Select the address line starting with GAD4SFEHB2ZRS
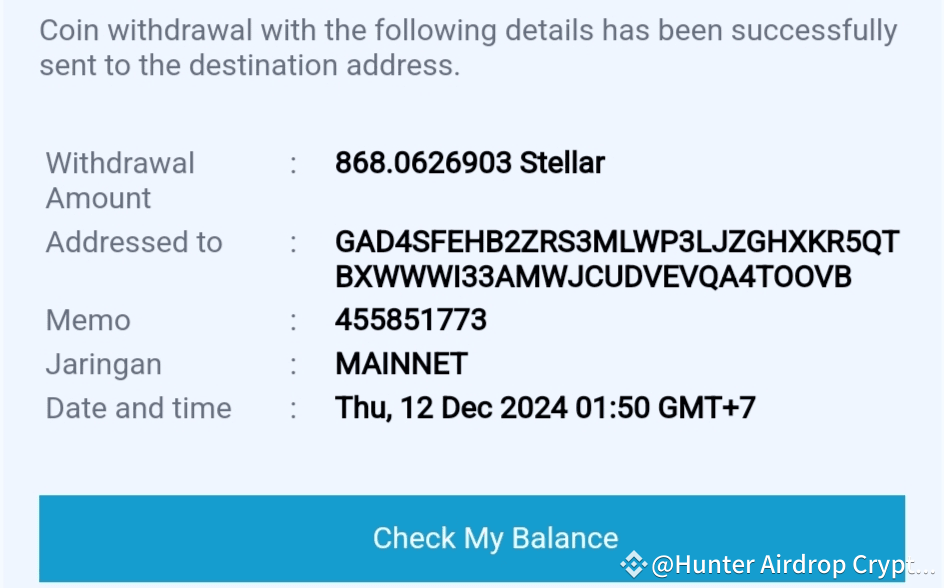Image resolution: width=944 pixels, height=588 pixels. 617,242
